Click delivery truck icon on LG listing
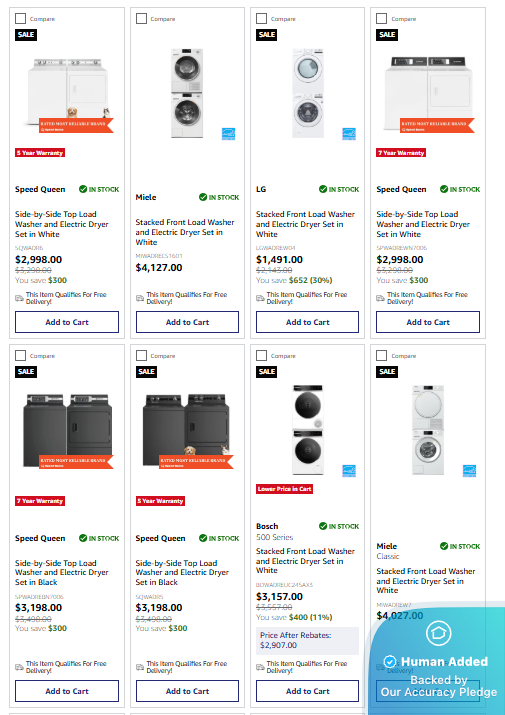Image resolution: width=505 pixels, height=715 pixels. click(x=260, y=298)
